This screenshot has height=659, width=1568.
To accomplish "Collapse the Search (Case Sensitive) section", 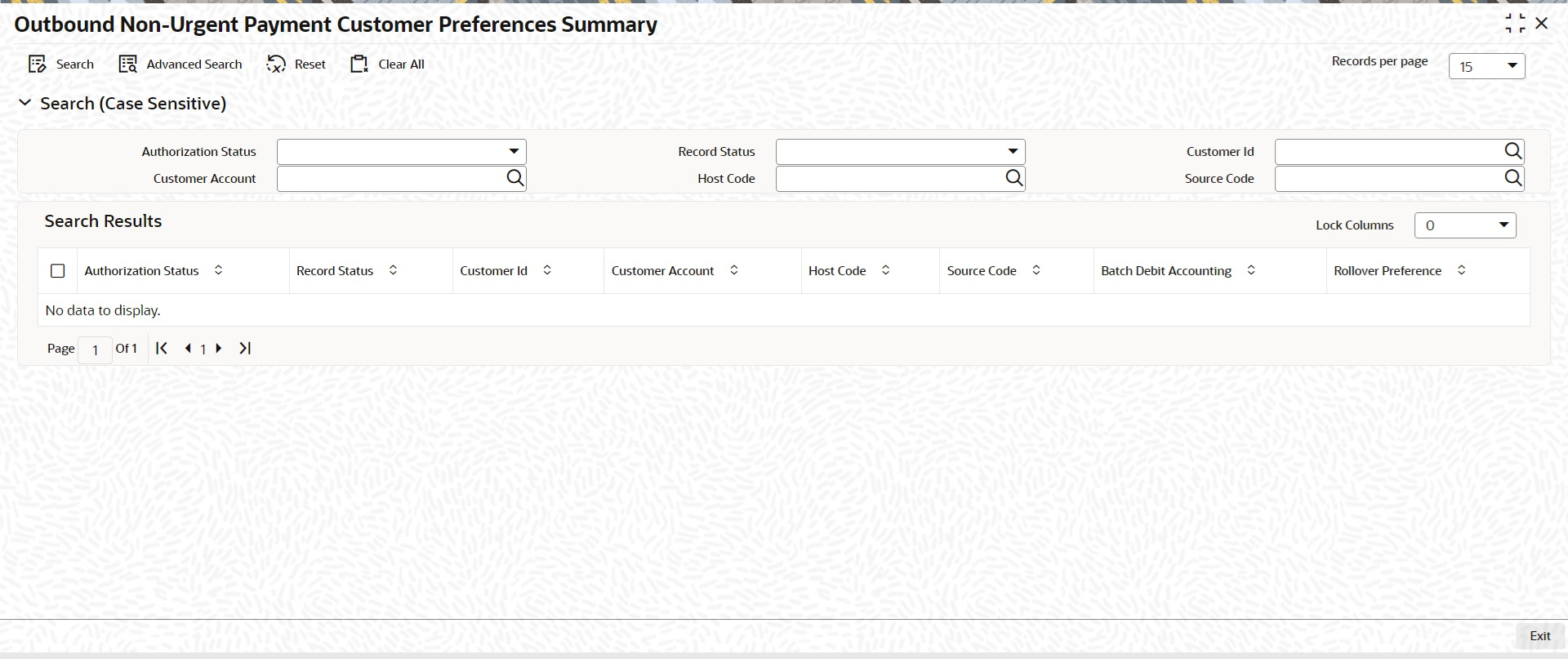I will [25, 103].
